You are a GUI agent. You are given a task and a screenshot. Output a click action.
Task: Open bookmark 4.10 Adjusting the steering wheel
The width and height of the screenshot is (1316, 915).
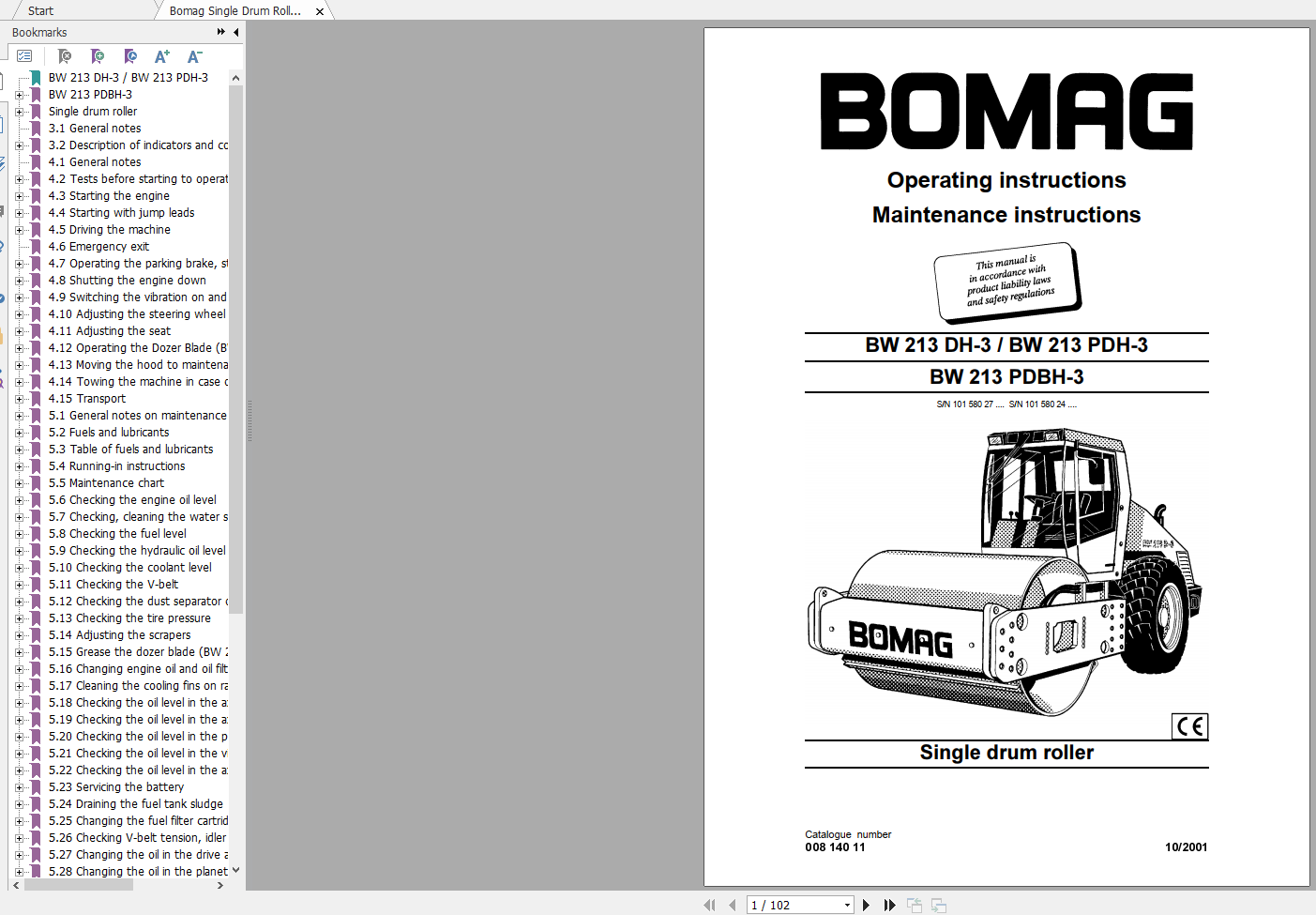click(137, 314)
